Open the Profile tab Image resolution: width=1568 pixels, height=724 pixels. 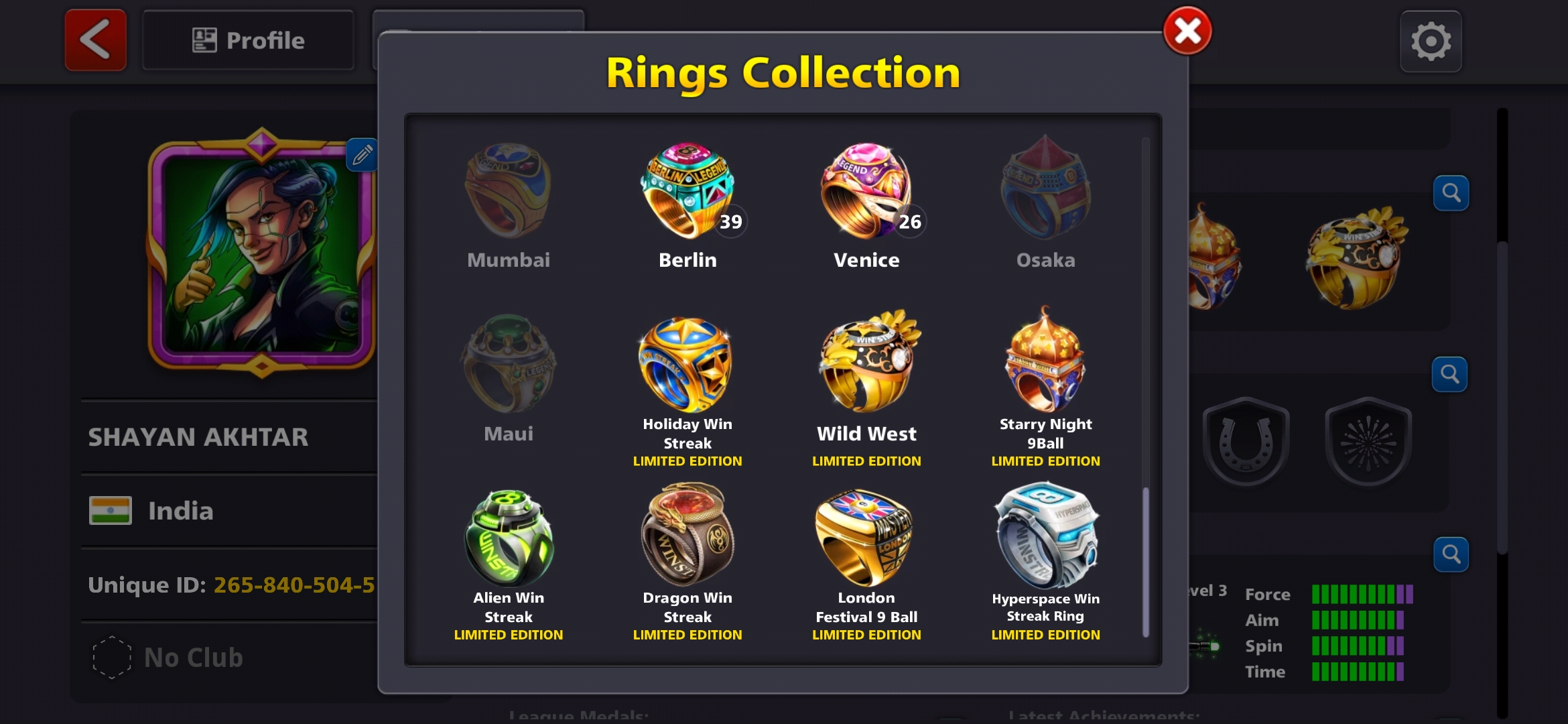(248, 40)
